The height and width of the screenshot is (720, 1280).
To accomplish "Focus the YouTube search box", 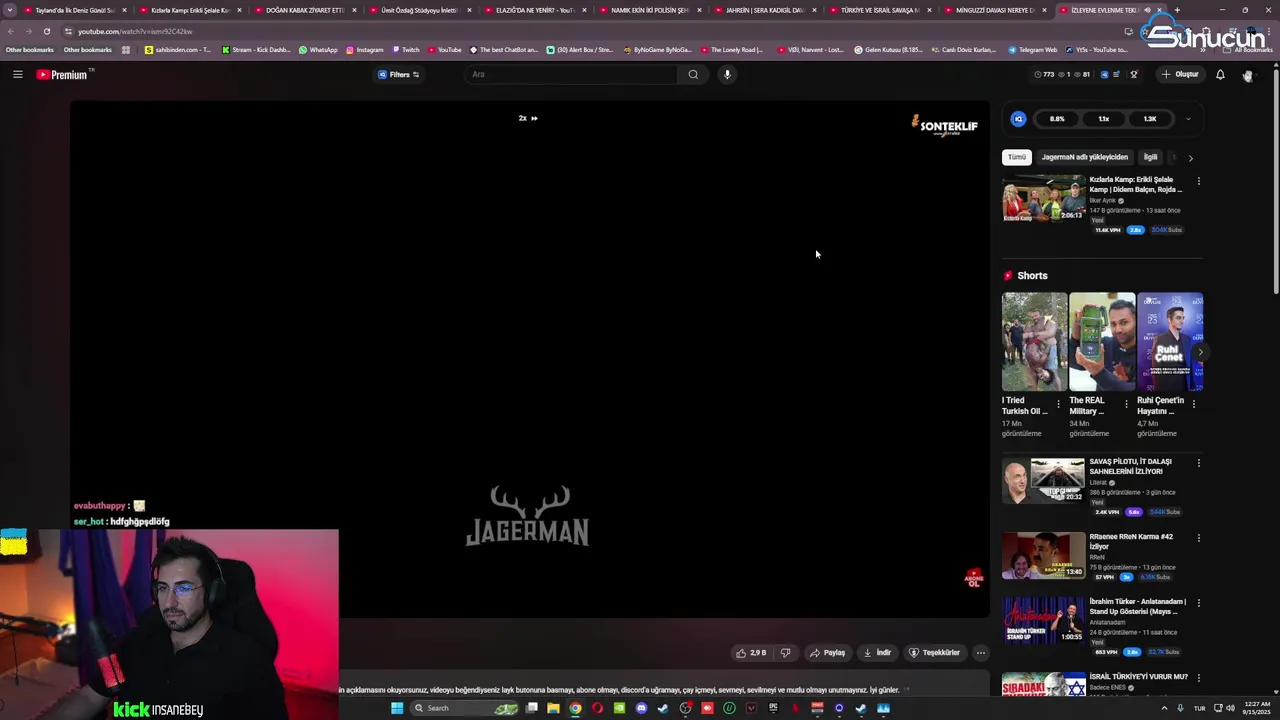I will pos(573,74).
